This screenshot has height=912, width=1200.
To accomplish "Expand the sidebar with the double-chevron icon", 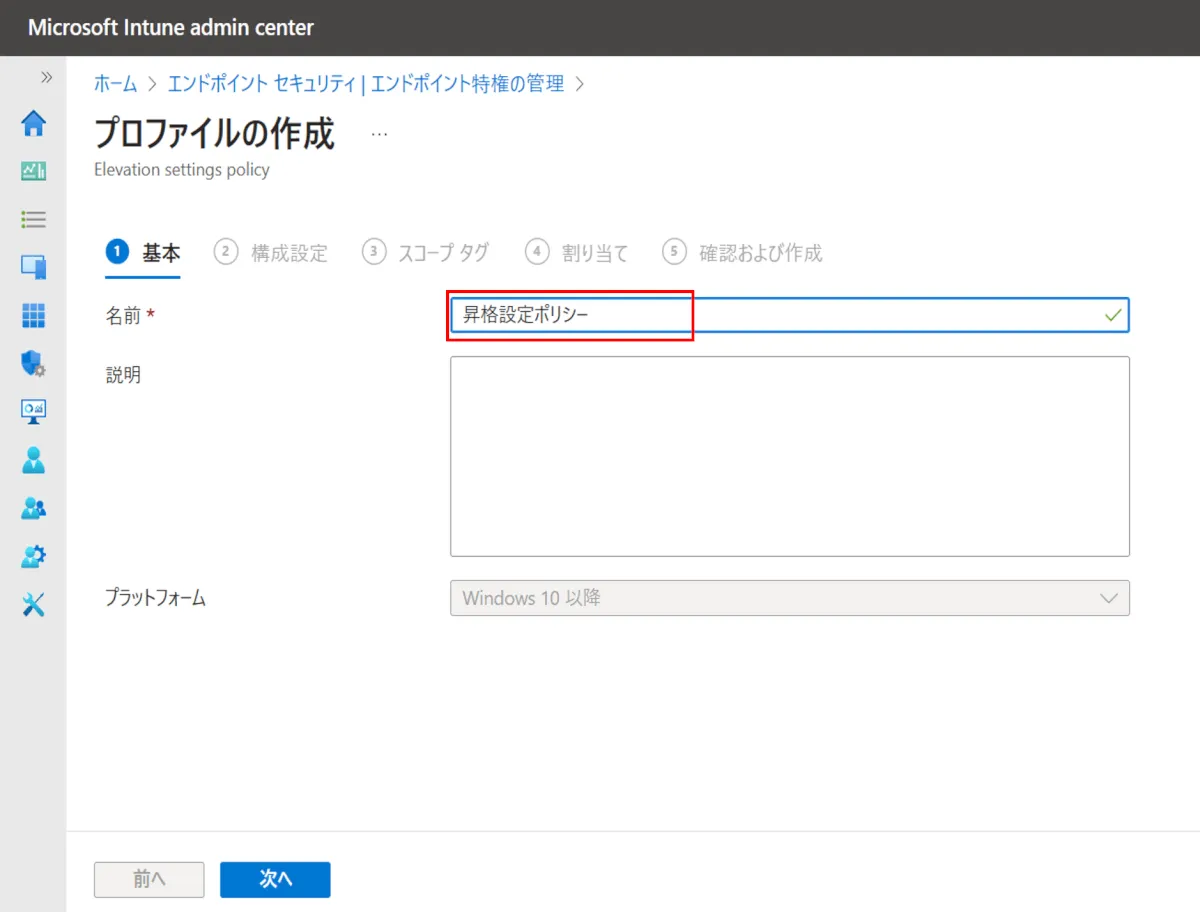I will pos(46,77).
